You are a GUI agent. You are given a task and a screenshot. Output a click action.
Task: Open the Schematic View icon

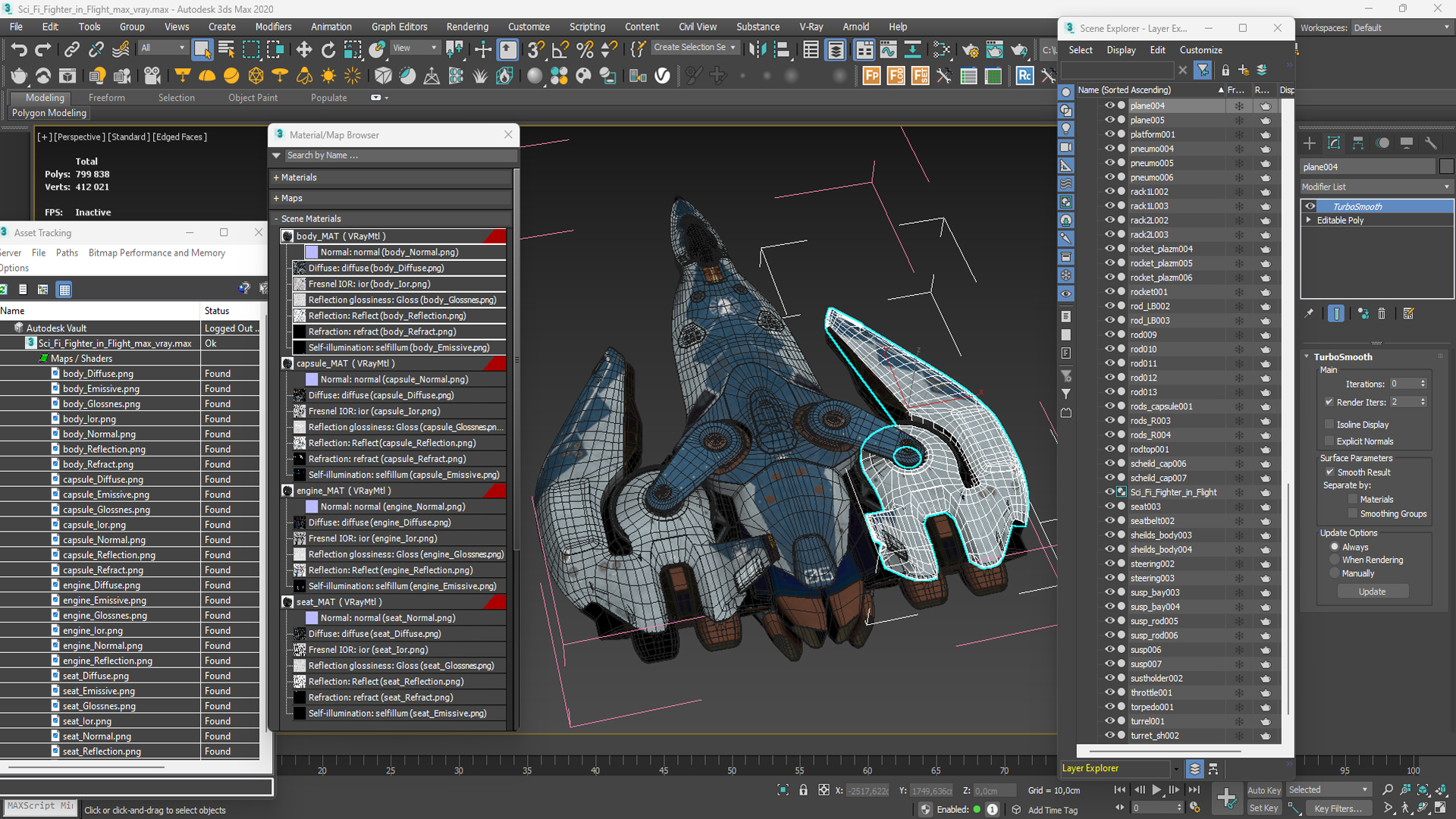[912, 50]
